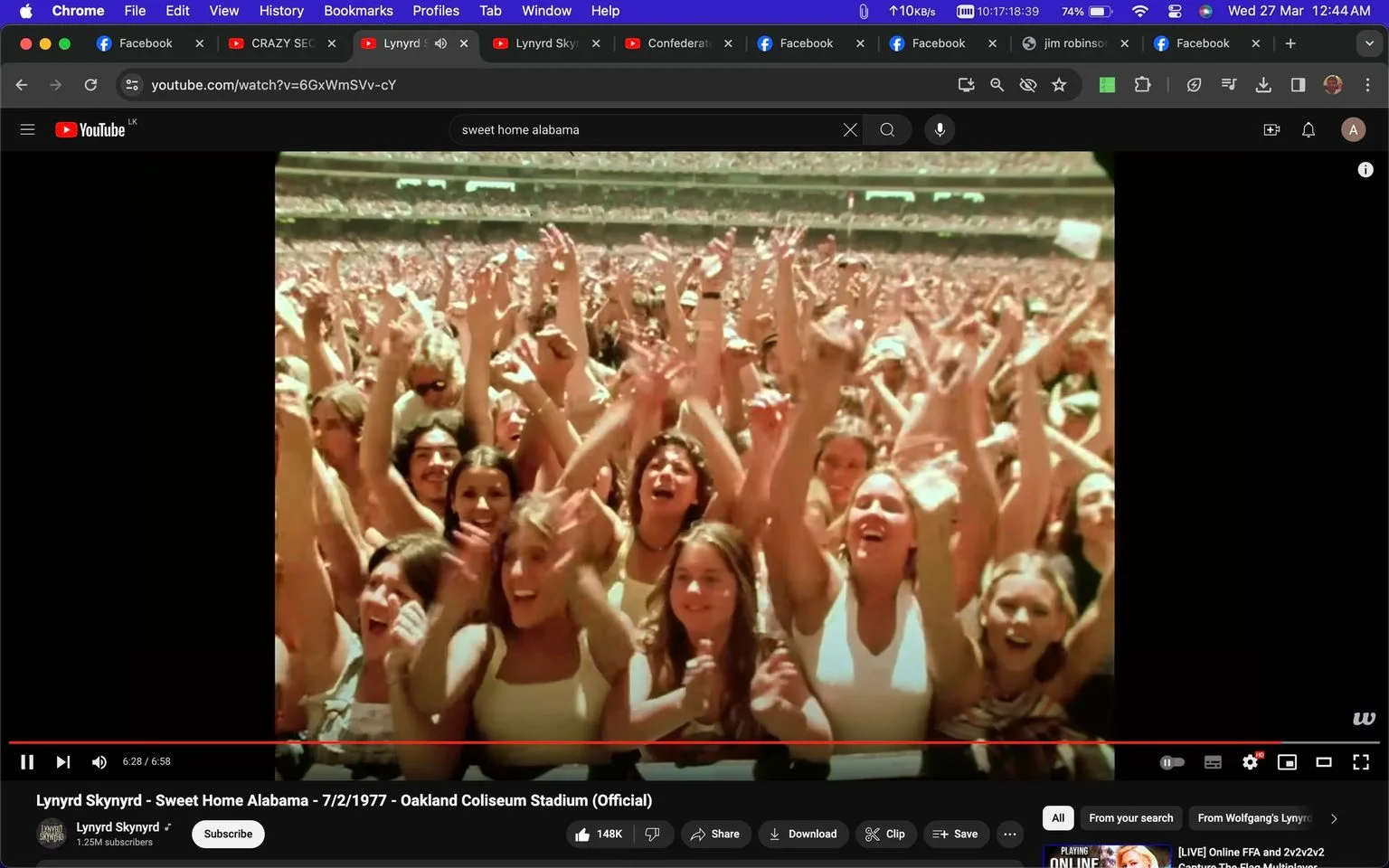Screen dimensions: 1389x868
Task: Open the YouTube guide hamburger menu
Action: pos(27,130)
